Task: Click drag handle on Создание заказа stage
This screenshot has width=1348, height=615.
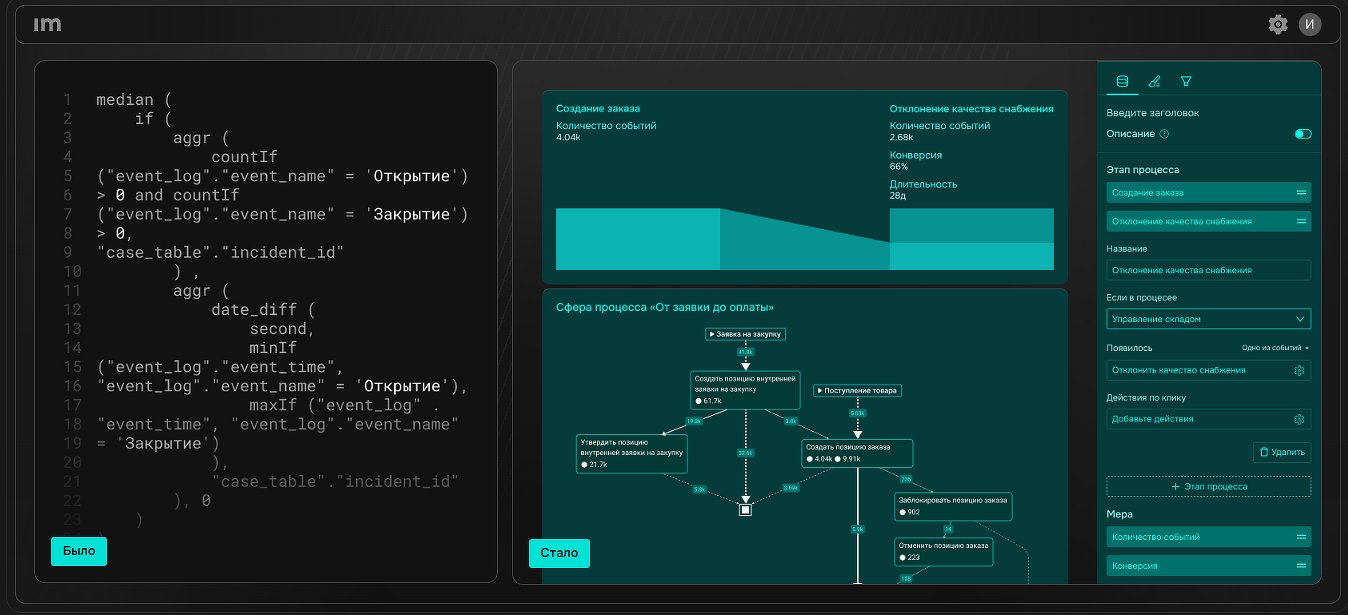Action: pos(1301,192)
